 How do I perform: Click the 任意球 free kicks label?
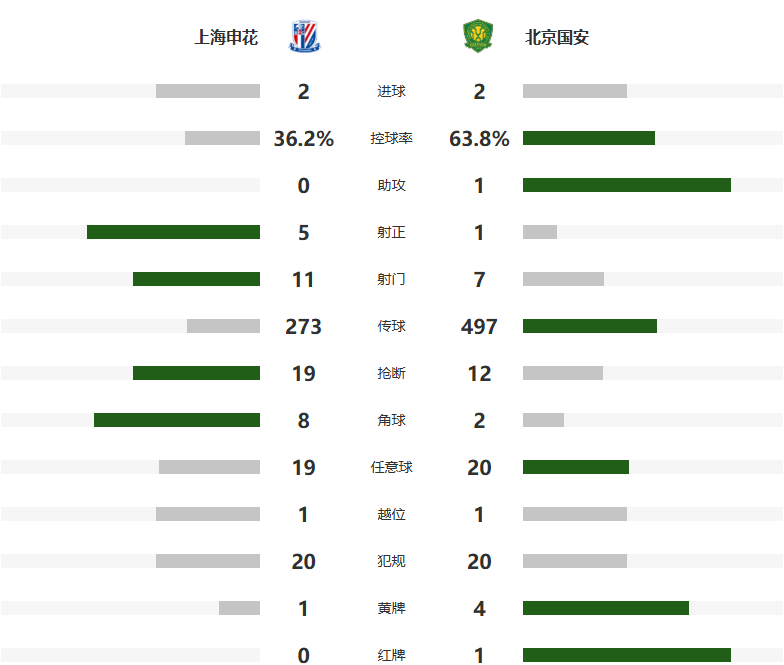(x=392, y=467)
